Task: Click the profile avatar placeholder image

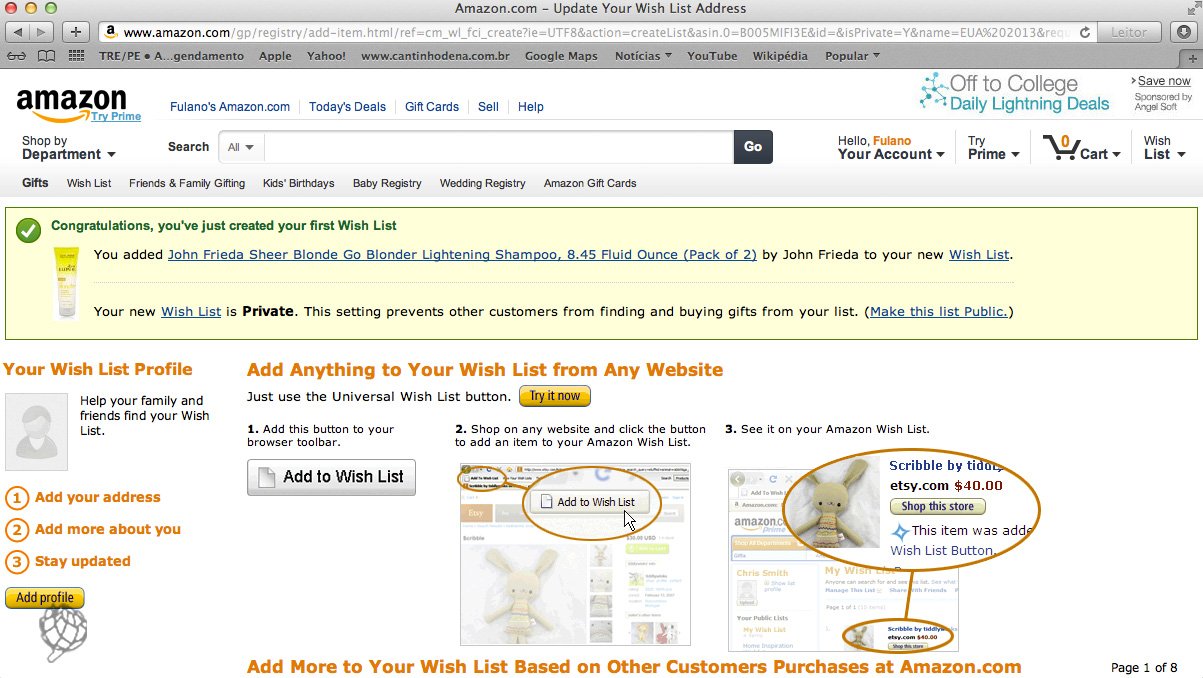Action: click(36, 432)
